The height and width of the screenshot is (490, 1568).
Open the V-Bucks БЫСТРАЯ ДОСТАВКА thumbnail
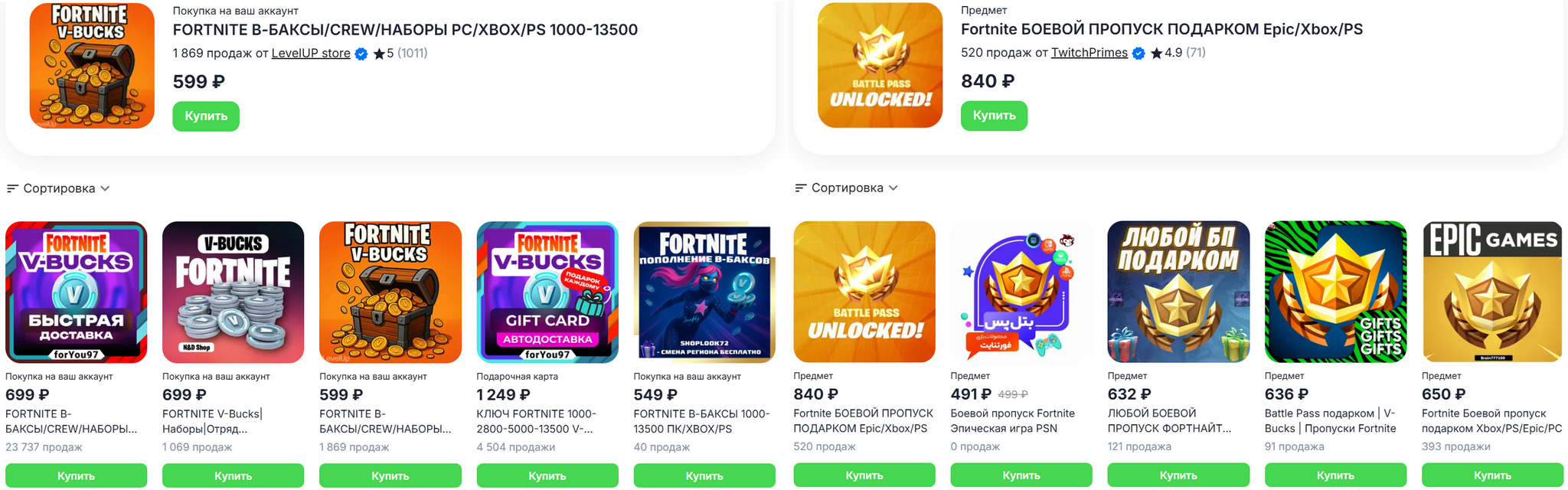(x=76, y=292)
